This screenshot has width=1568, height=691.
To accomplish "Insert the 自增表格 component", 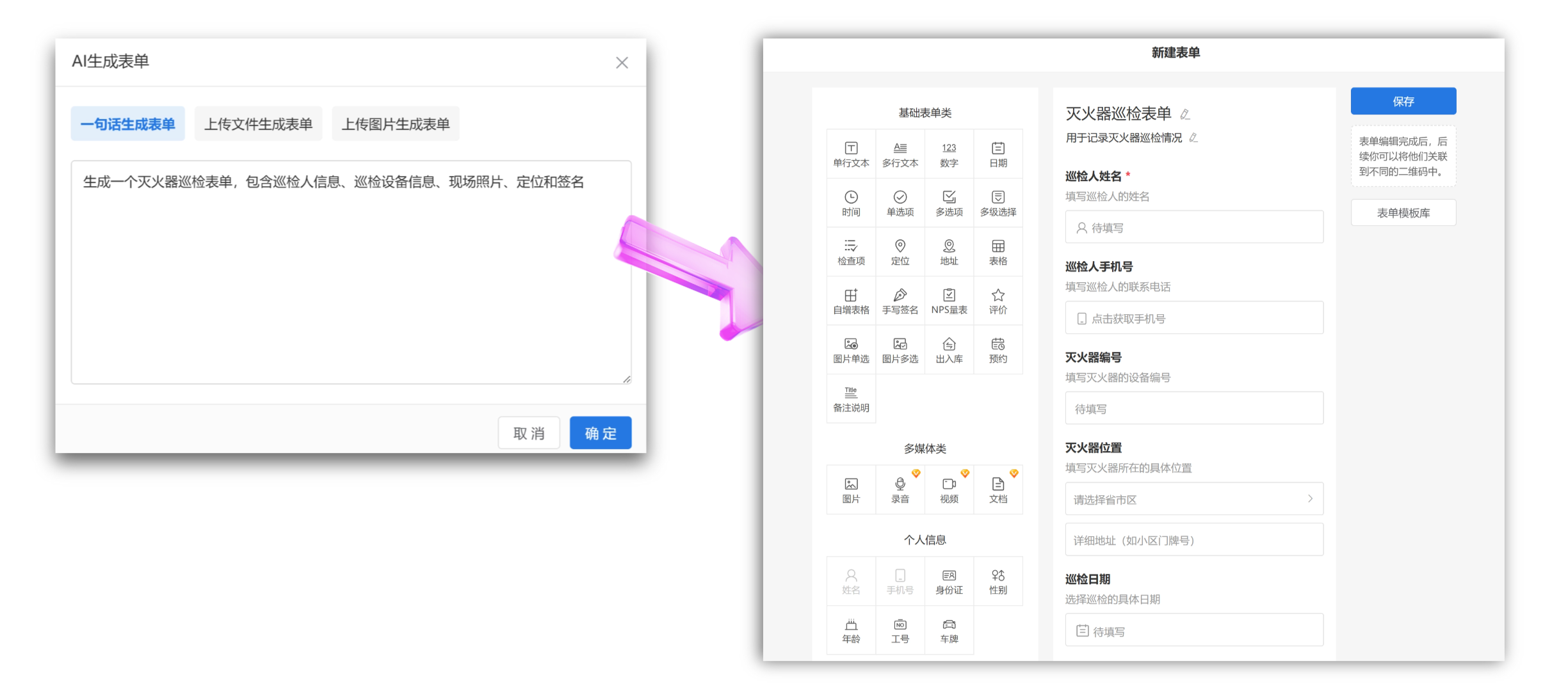I will pos(851,301).
